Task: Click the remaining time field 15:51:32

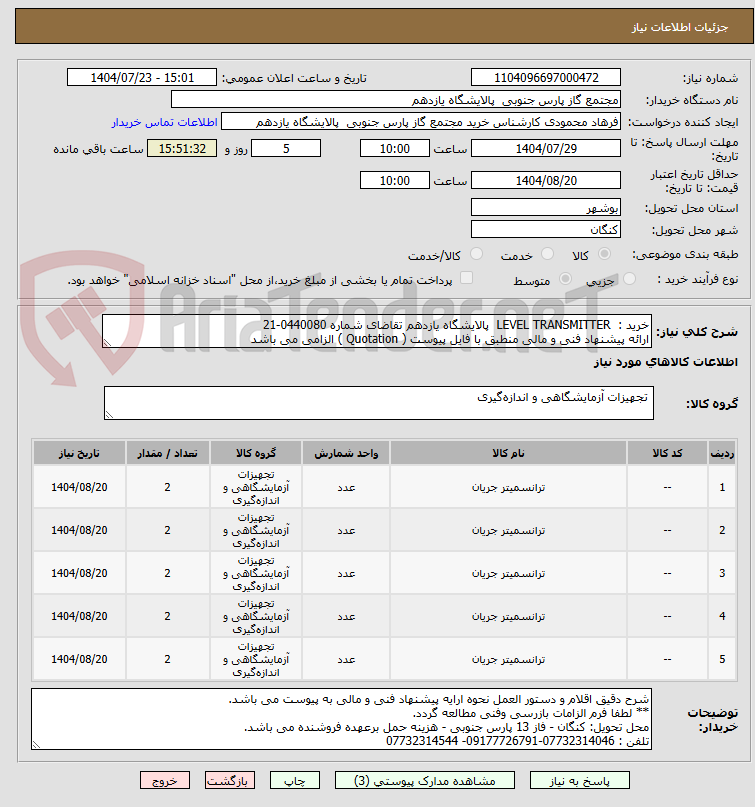Action: pos(182,149)
